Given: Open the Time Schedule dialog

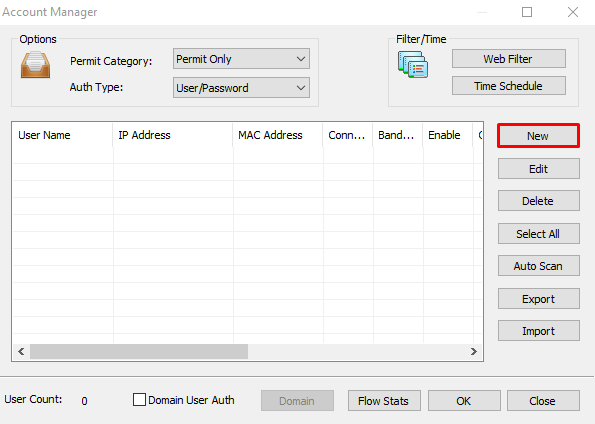Looking at the screenshot, I should point(508,86).
